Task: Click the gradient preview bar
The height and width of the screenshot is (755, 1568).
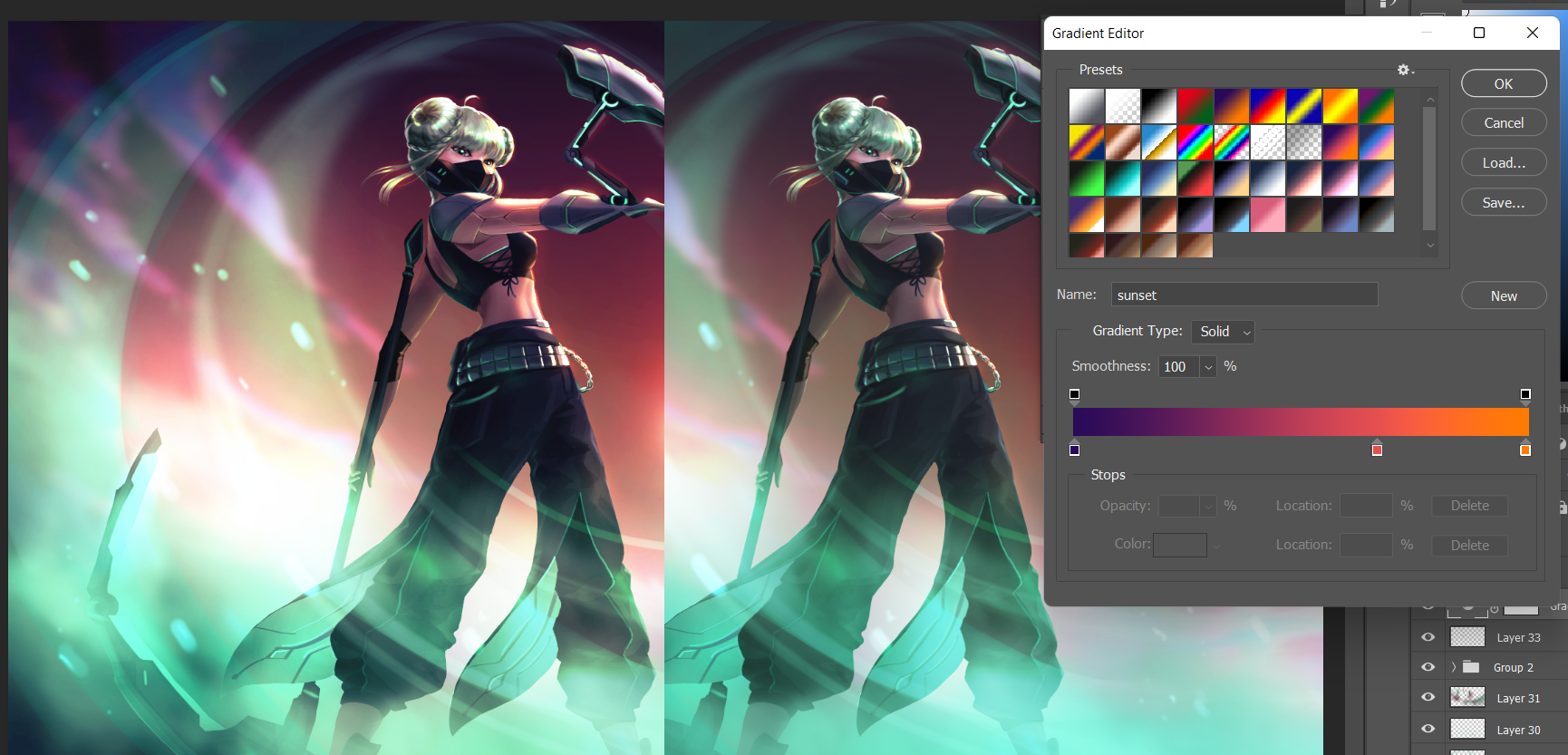Action: click(x=1301, y=421)
